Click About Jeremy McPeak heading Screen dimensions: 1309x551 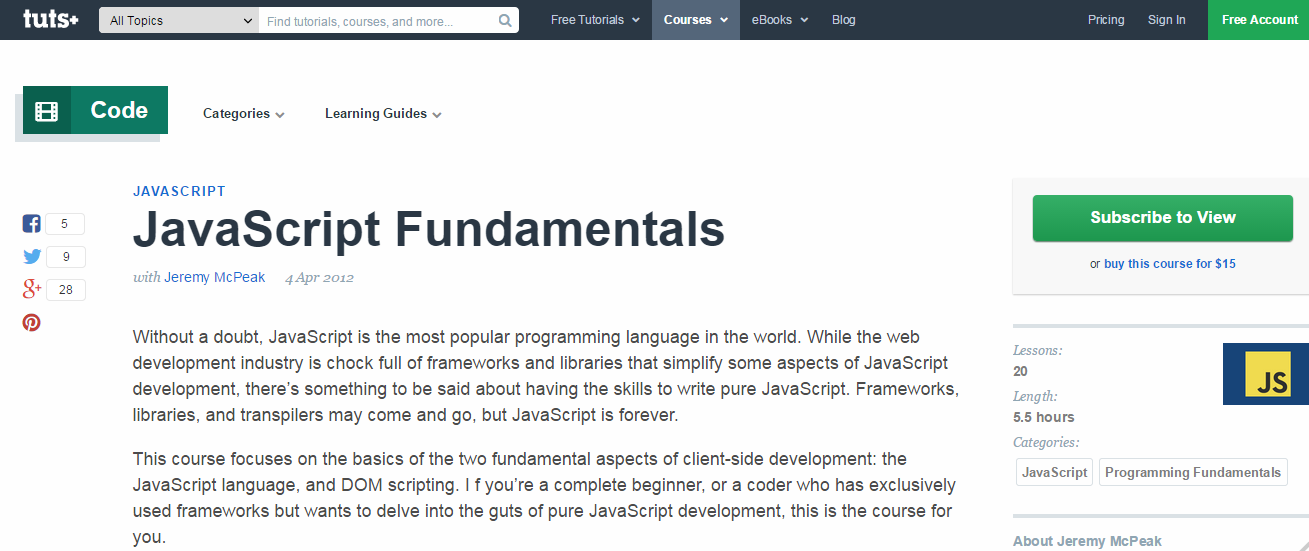pos(1087,541)
